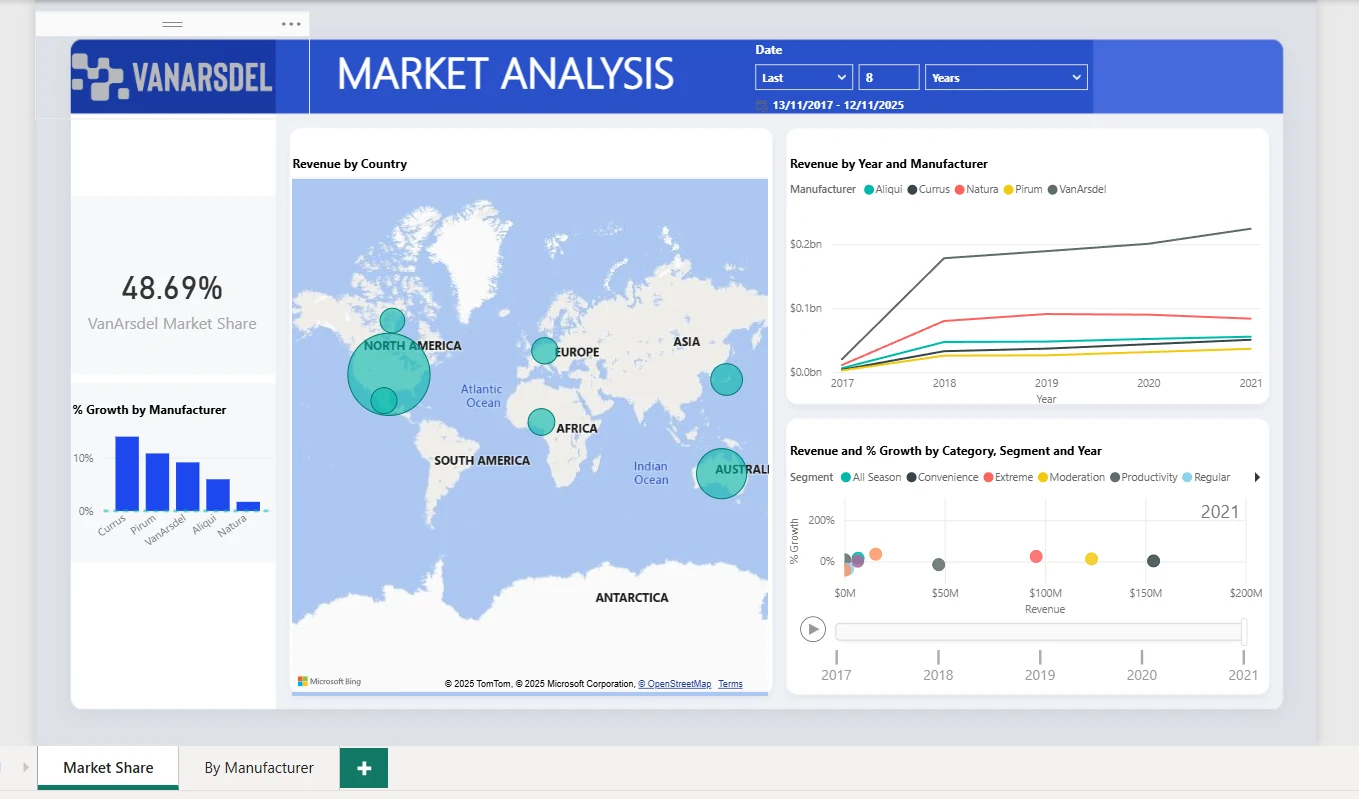Click the orange scatter dot right of $0M
Image resolution: width=1359 pixels, height=799 pixels.
click(875, 554)
